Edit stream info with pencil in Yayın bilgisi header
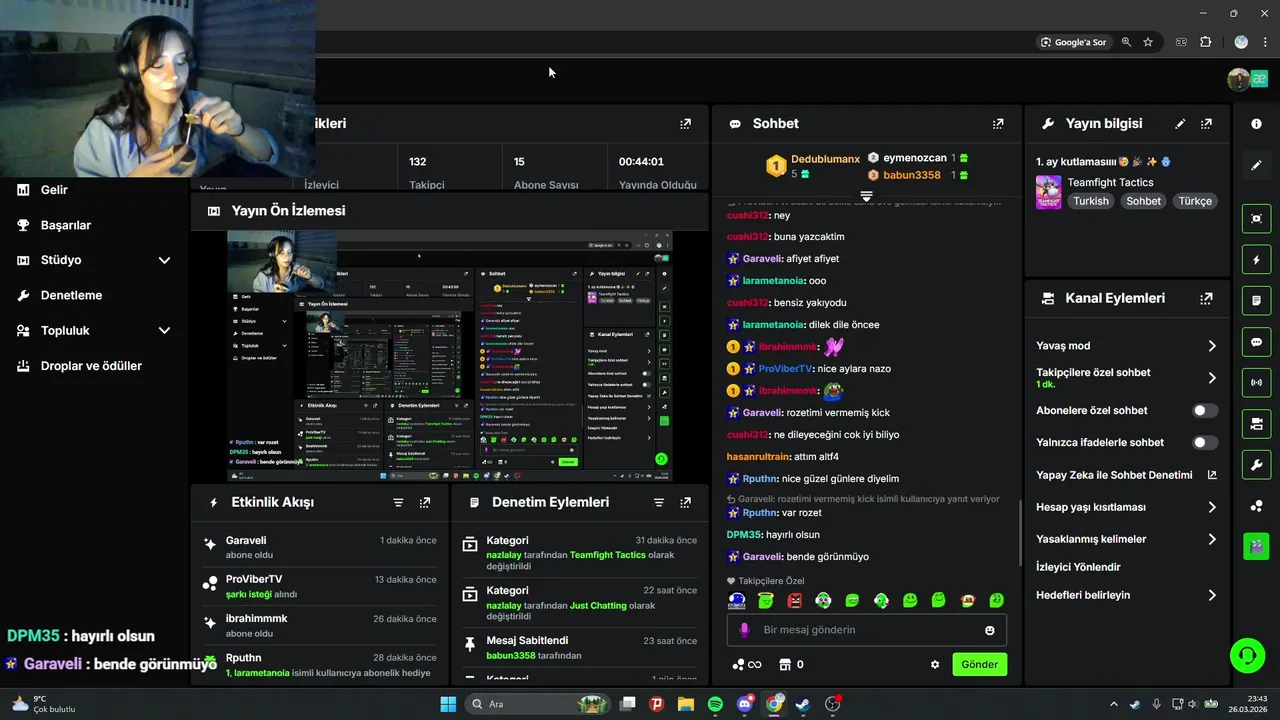1280x720 pixels. (x=1180, y=124)
